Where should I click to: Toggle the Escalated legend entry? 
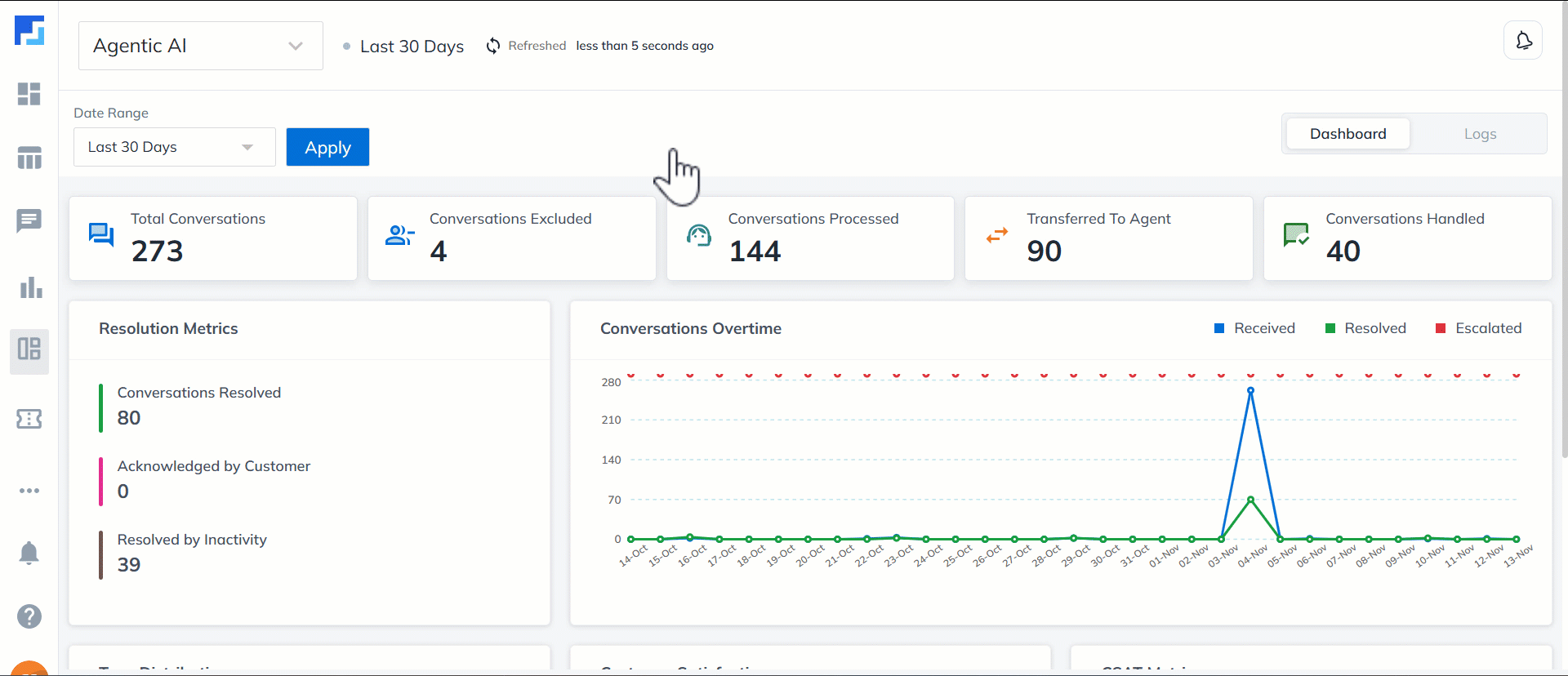pos(1479,328)
